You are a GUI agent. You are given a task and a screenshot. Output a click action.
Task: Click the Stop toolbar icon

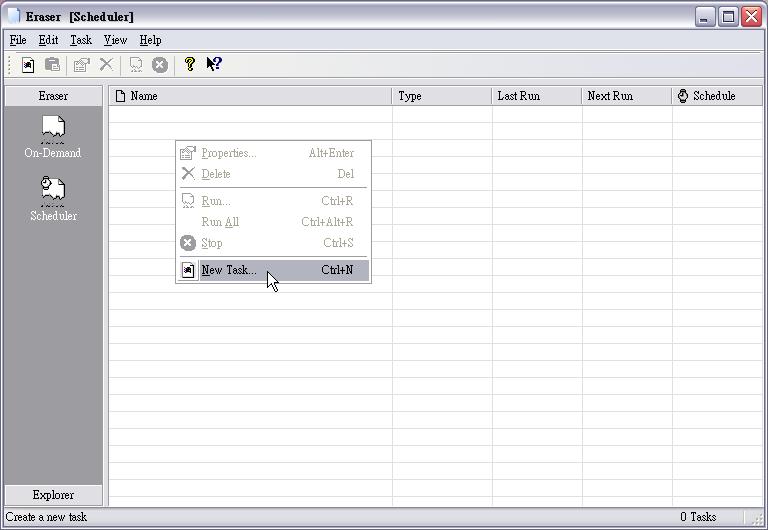coord(160,65)
